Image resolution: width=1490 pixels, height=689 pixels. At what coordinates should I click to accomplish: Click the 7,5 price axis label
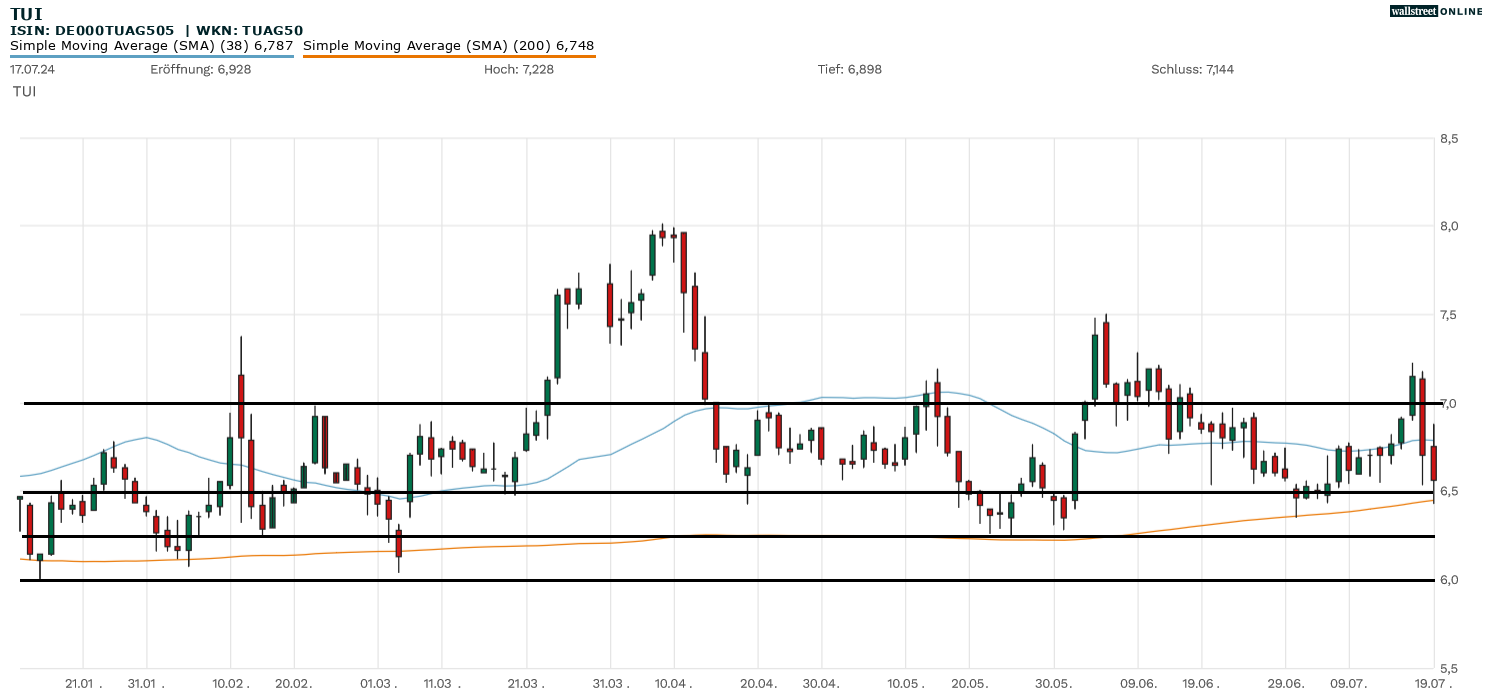coord(1449,316)
